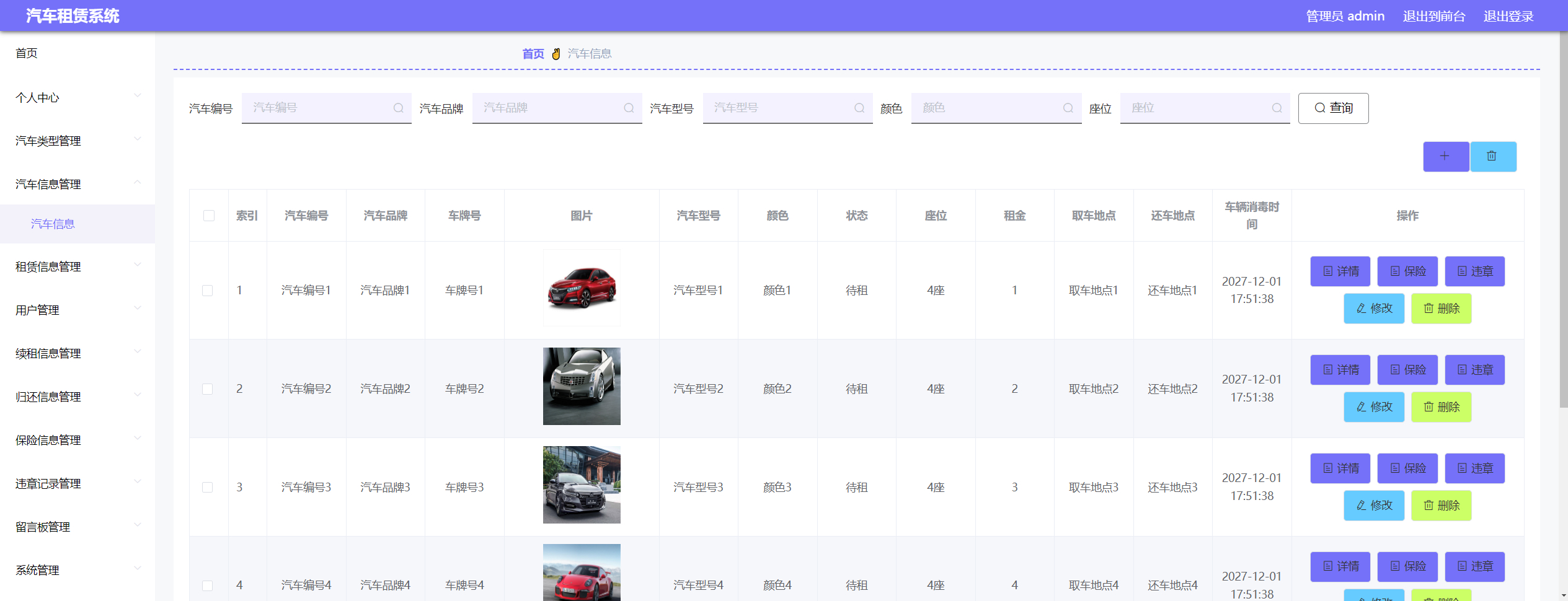Open the add new car icon button
Viewport: 1568px width, 601px height.
pos(1445,156)
